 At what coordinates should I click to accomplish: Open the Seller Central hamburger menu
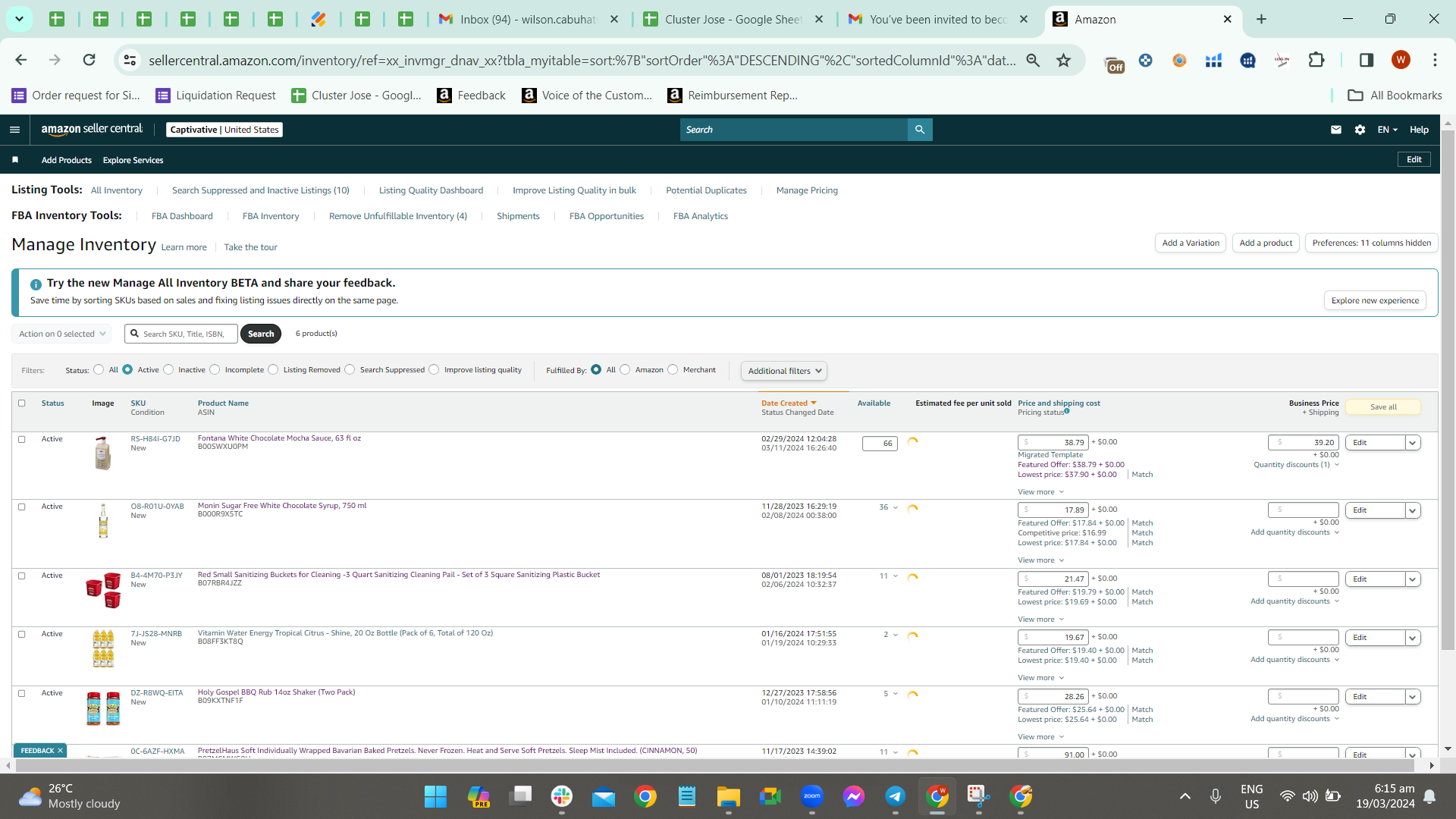coord(14,130)
